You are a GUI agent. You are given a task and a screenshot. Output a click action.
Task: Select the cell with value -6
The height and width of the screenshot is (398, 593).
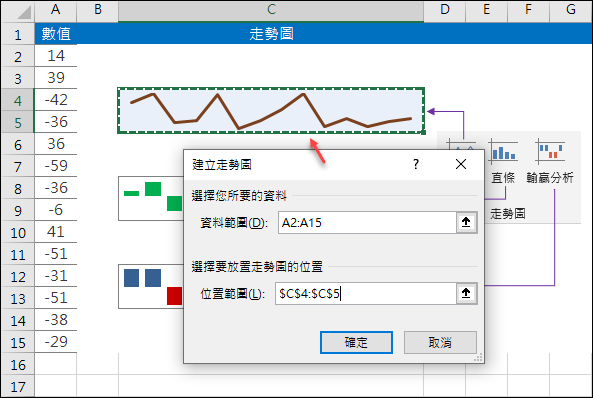[x=56, y=210]
